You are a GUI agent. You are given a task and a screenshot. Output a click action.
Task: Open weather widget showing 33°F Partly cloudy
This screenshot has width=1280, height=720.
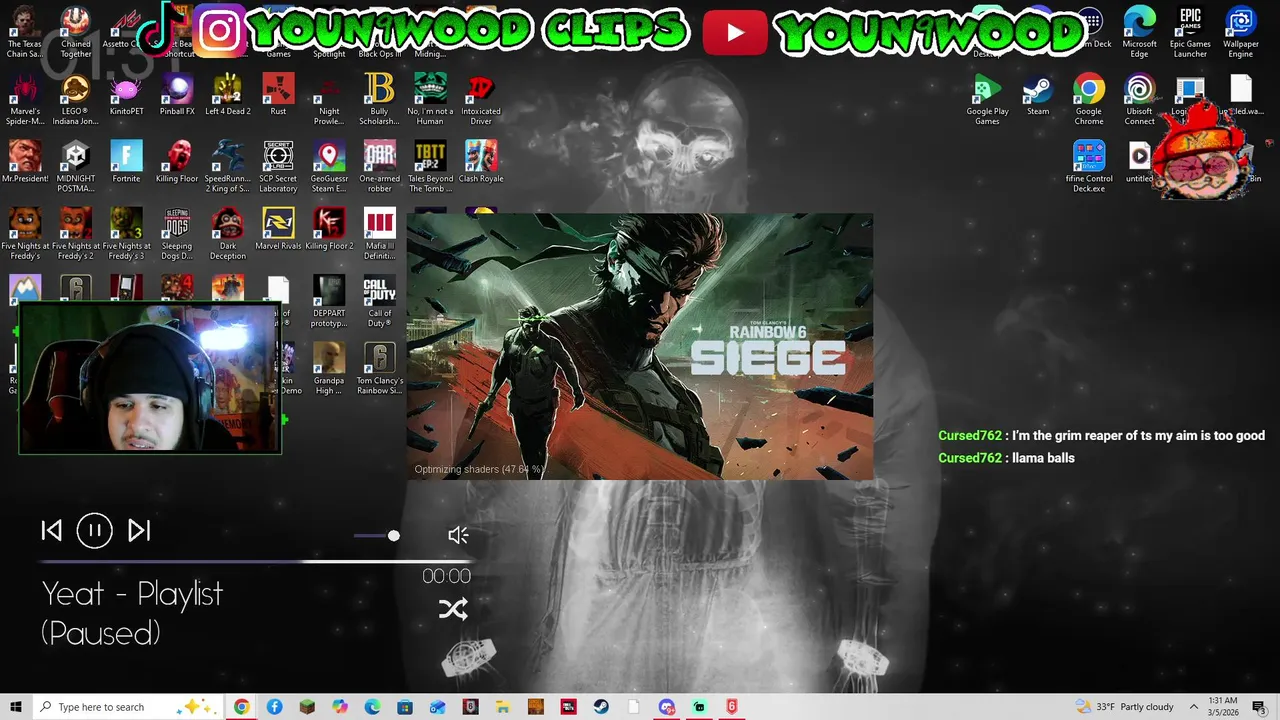pos(1124,707)
